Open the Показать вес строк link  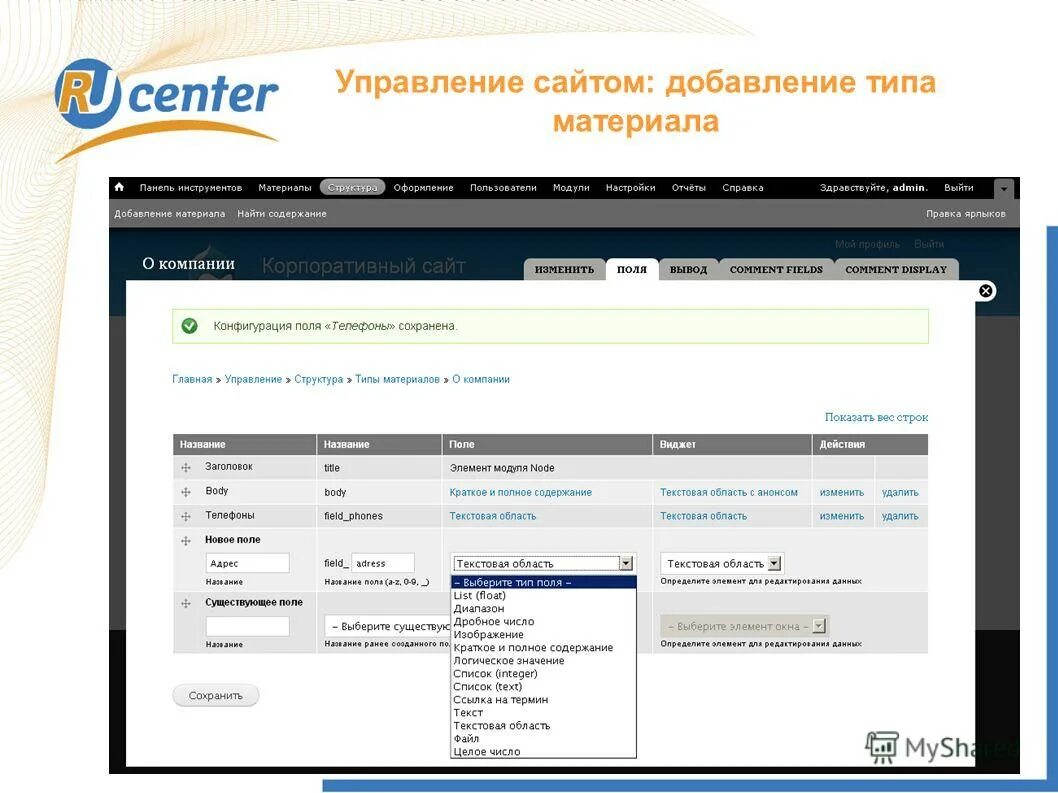[876, 417]
